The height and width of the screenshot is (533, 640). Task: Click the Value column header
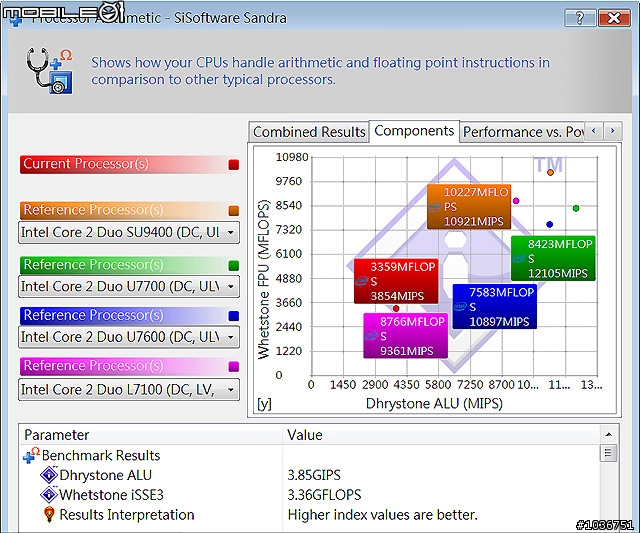[441, 435]
